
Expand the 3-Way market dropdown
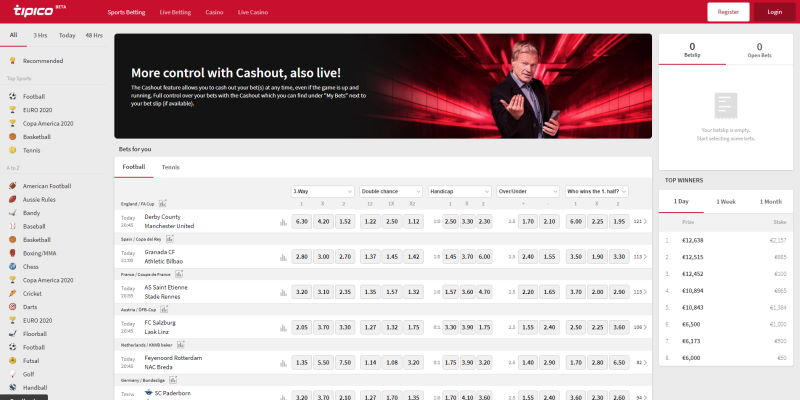[x=322, y=190]
